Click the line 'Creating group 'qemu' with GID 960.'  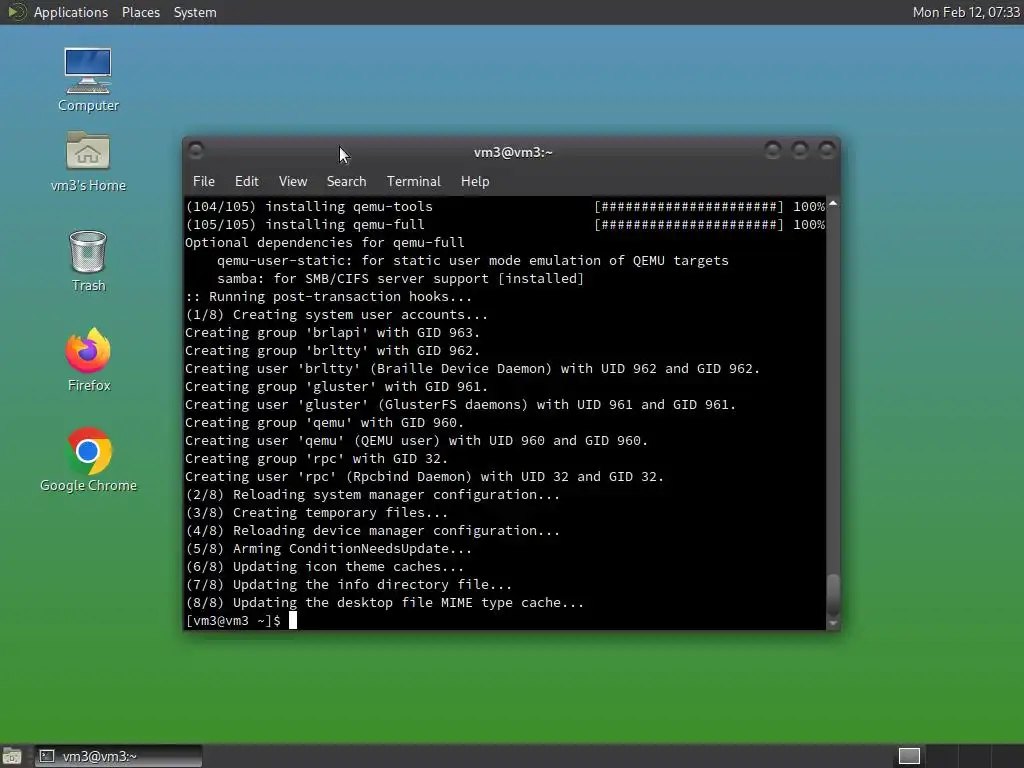click(x=325, y=423)
